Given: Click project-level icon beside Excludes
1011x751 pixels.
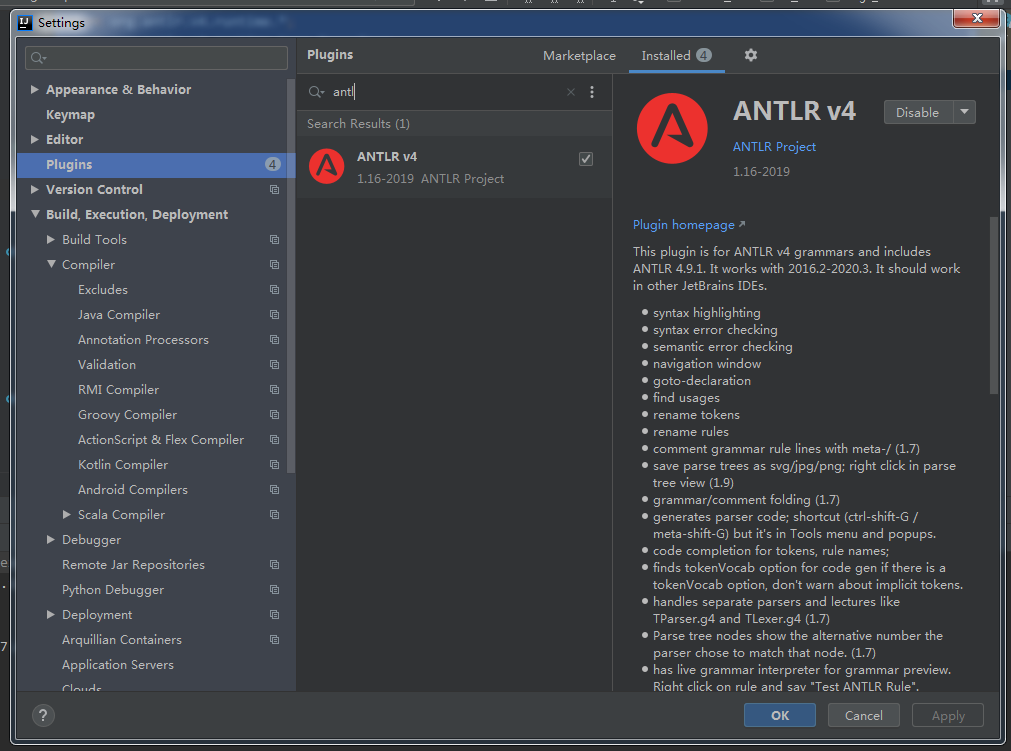Looking at the screenshot, I should point(274,290).
